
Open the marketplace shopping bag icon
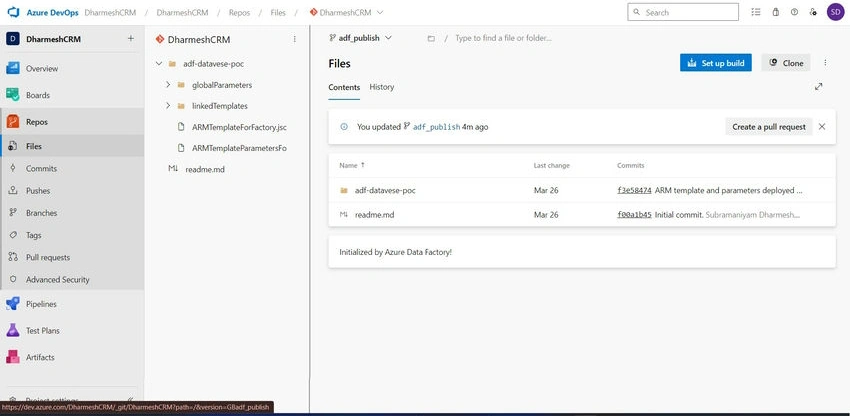(x=776, y=12)
